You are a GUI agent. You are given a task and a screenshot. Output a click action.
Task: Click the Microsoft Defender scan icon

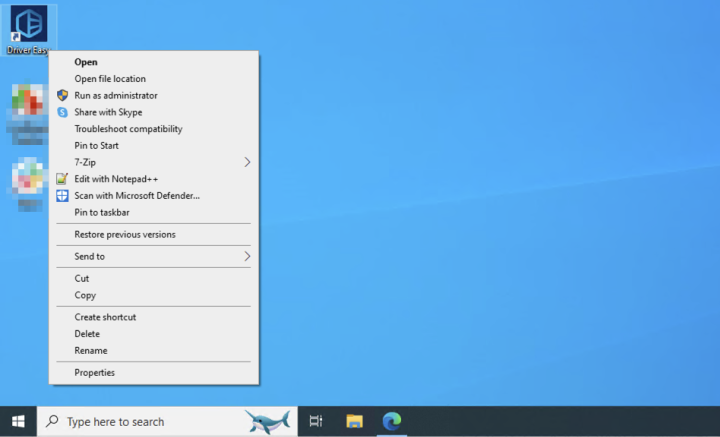point(62,196)
